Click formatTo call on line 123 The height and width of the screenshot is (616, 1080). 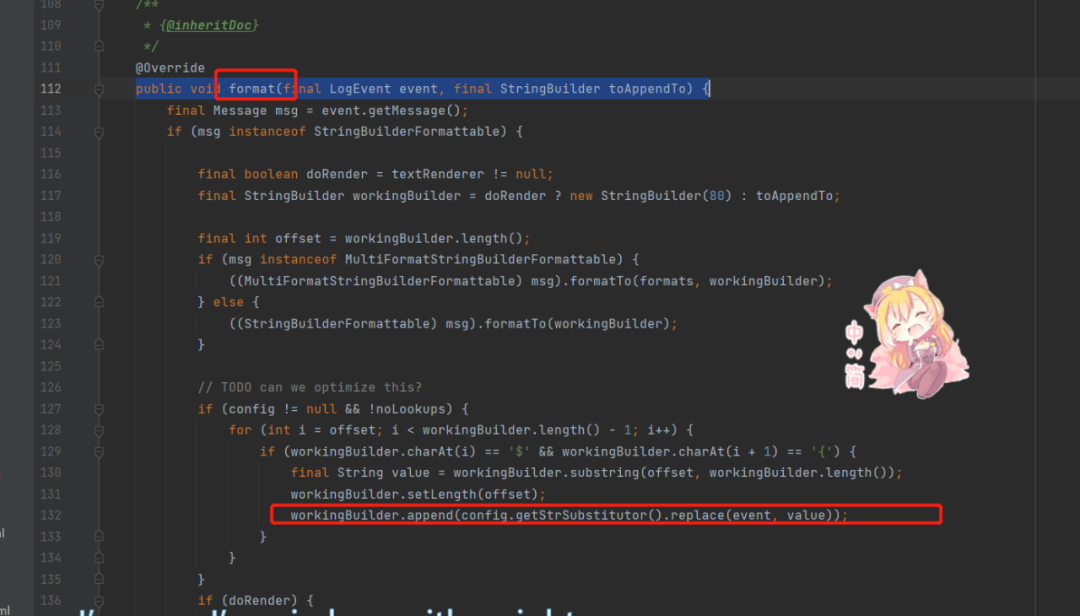pos(515,324)
